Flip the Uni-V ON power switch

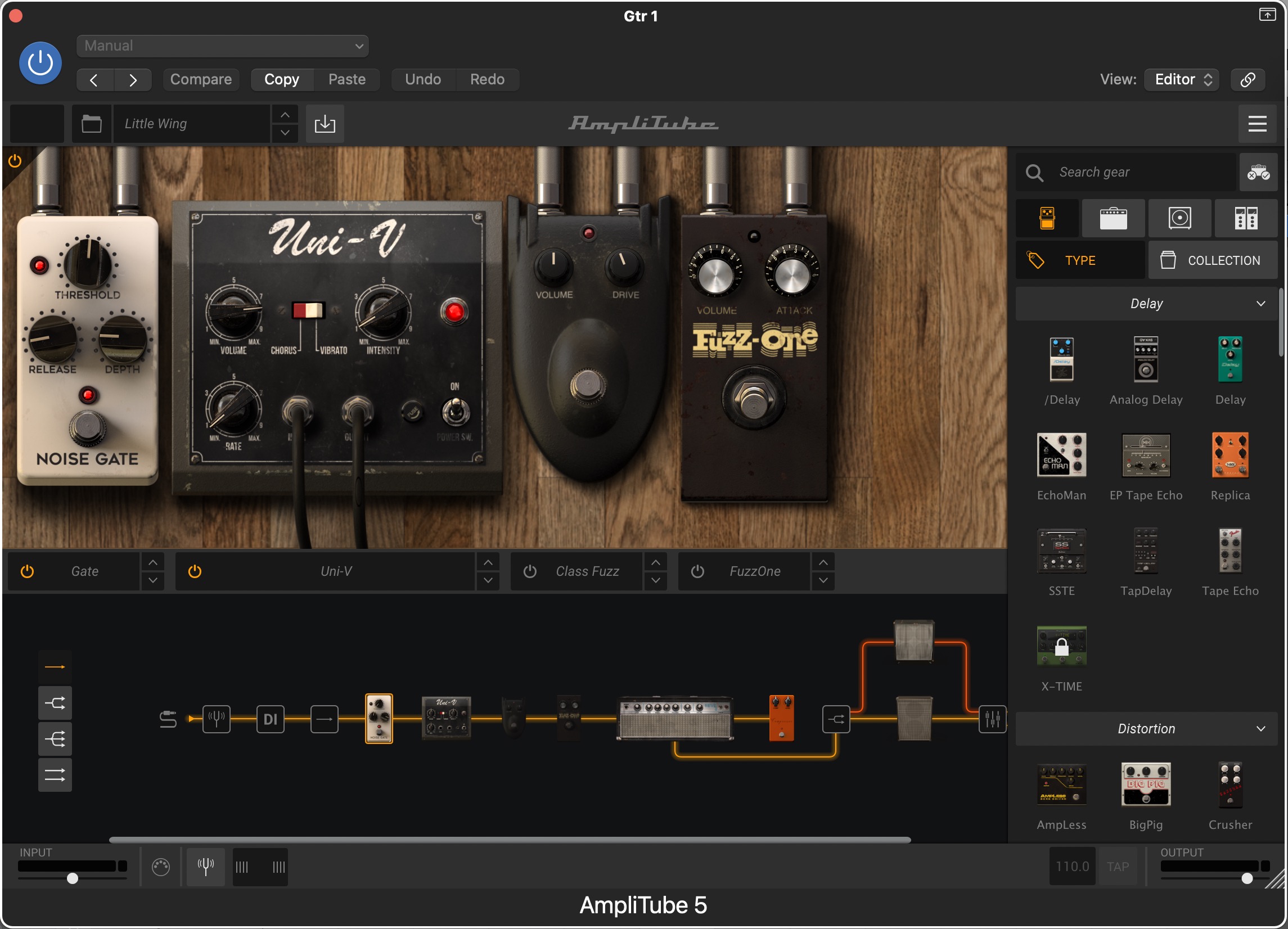[x=456, y=411]
